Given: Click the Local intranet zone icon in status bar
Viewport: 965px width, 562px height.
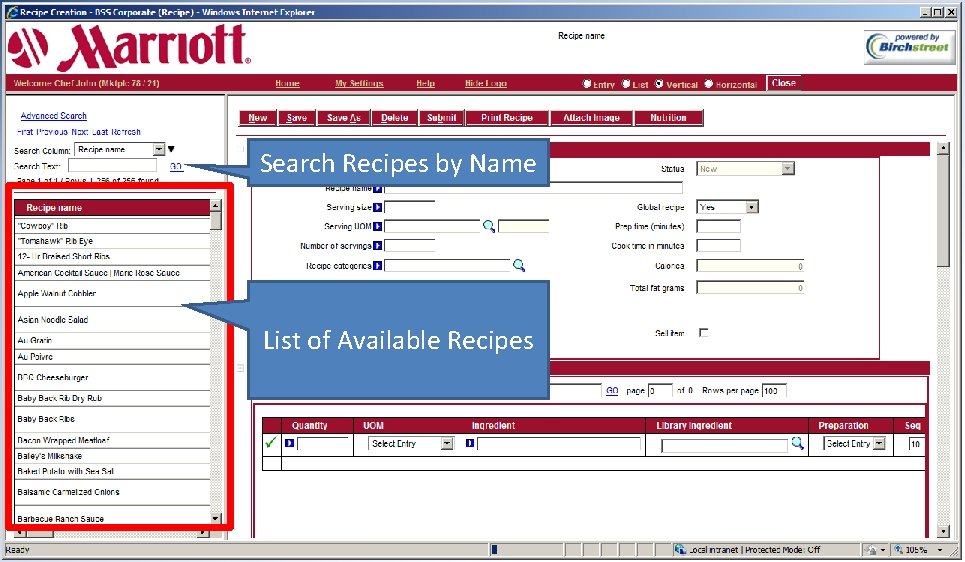Looking at the screenshot, I should (x=680, y=549).
